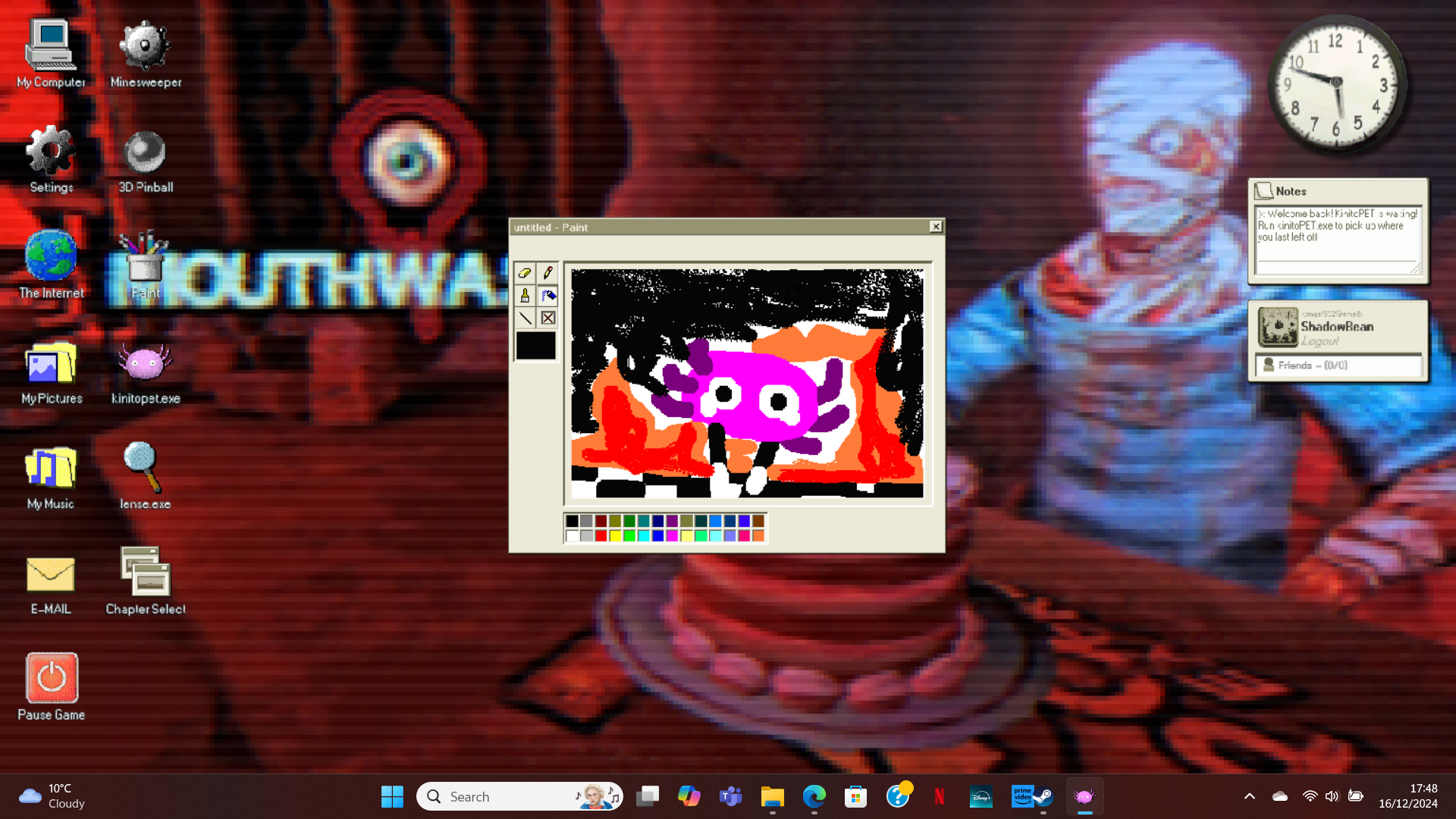Show hidden system tray icons chevron
This screenshot has height=819, width=1456.
pyautogui.click(x=1250, y=796)
